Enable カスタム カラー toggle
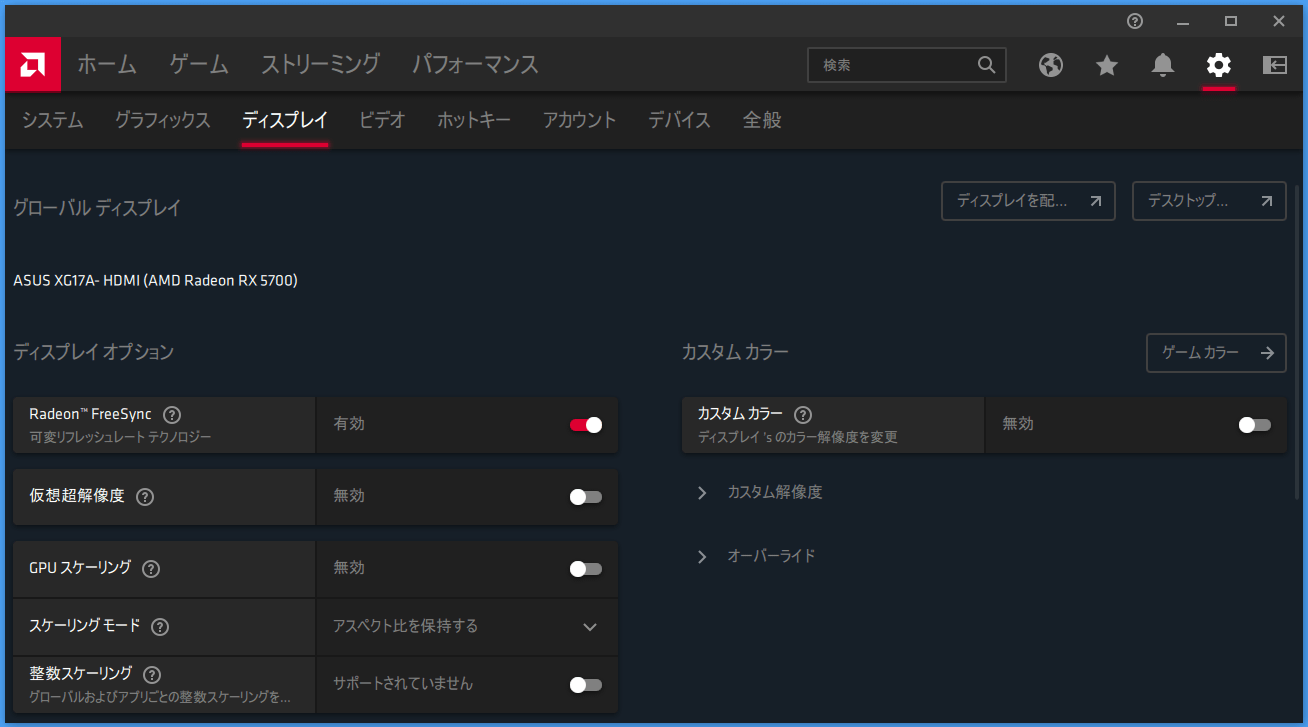Image resolution: width=1308 pixels, height=727 pixels. coord(1255,425)
